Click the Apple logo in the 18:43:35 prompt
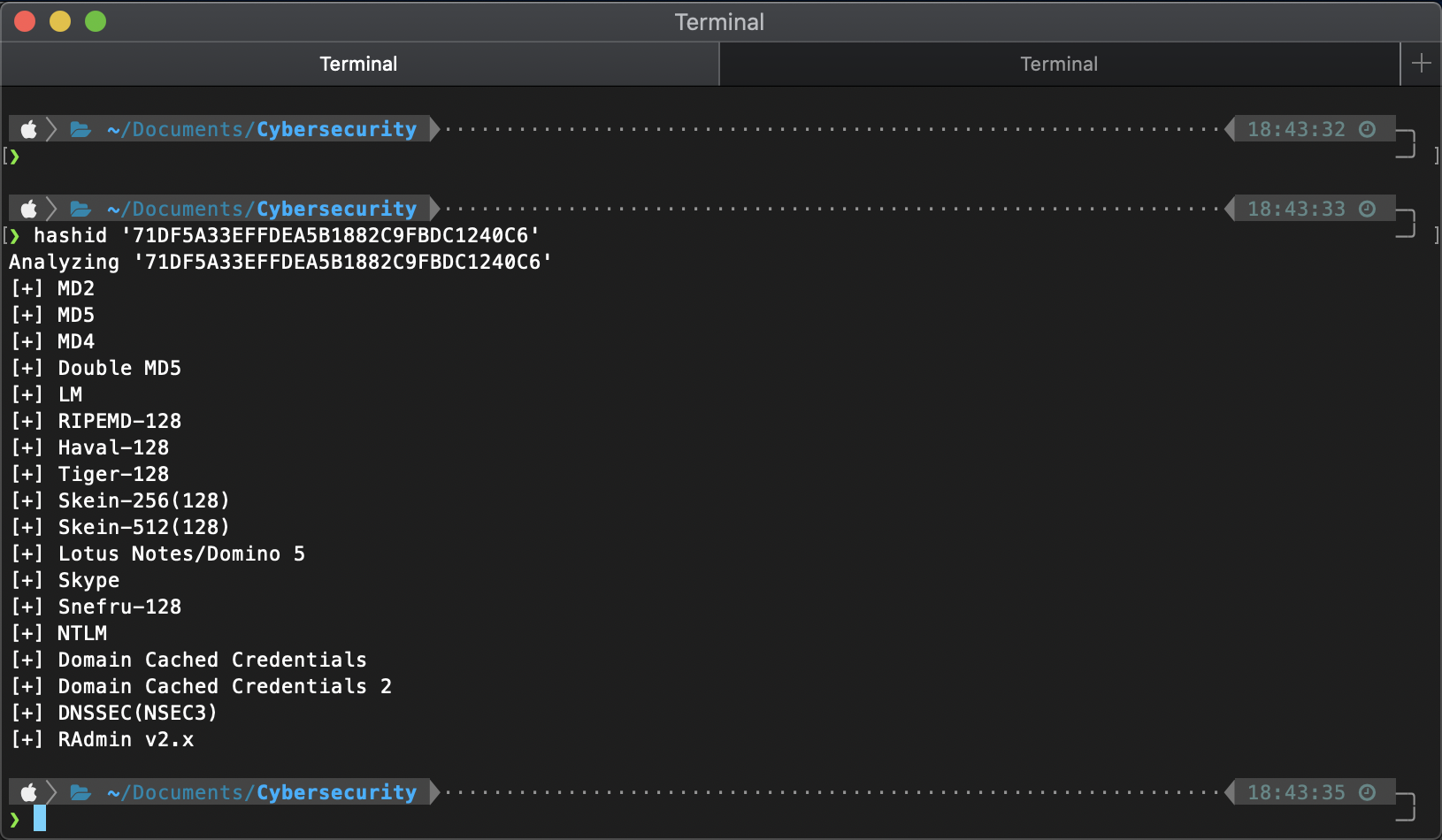Screen dimensions: 1442x840 29,792
